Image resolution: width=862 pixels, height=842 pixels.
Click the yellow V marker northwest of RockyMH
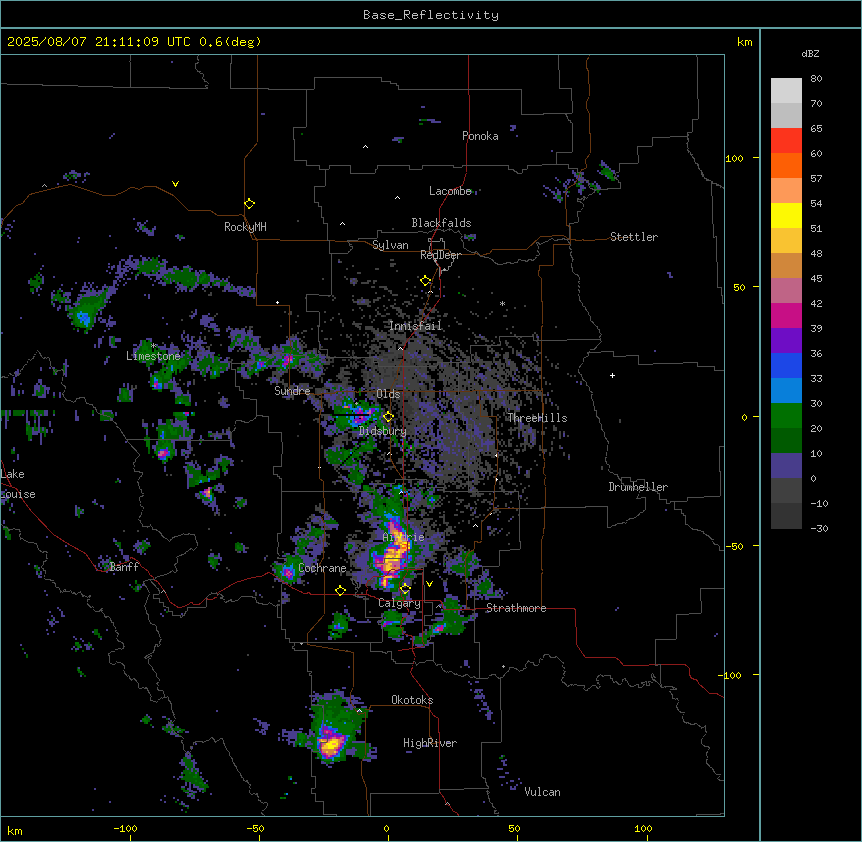[x=175, y=184]
